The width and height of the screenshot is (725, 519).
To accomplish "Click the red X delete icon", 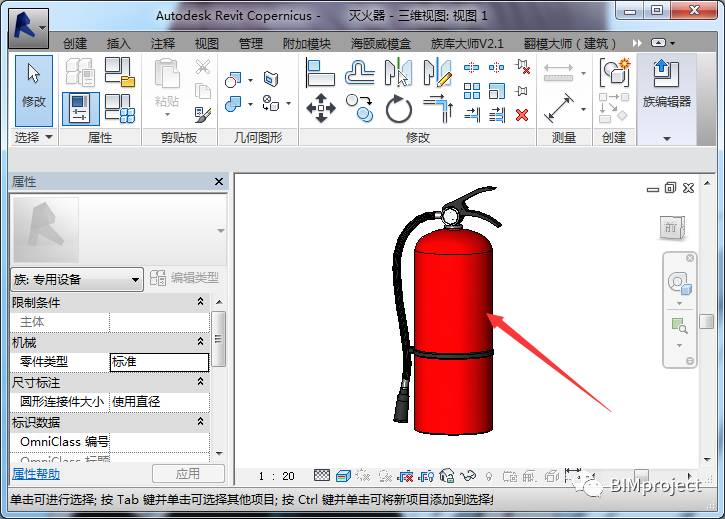I will [x=521, y=115].
